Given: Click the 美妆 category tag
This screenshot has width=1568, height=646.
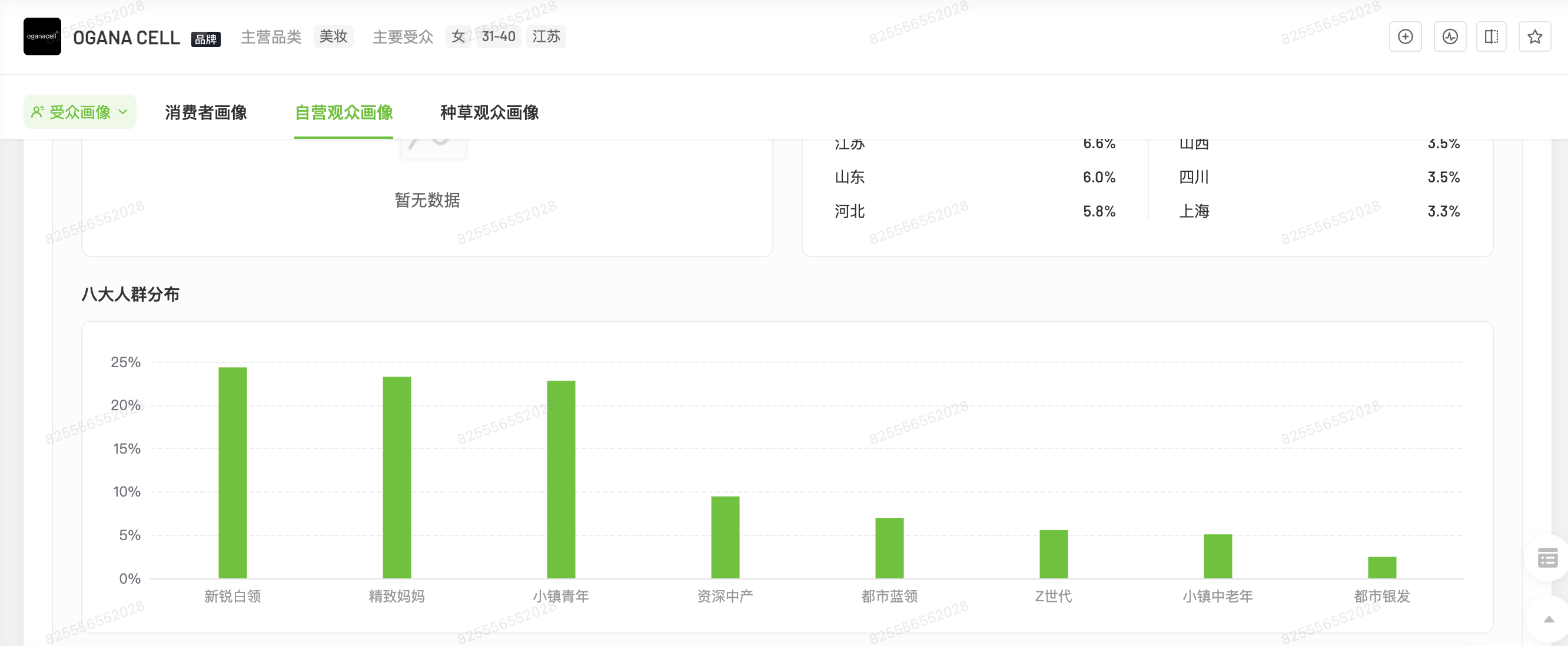Looking at the screenshot, I should (x=333, y=36).
